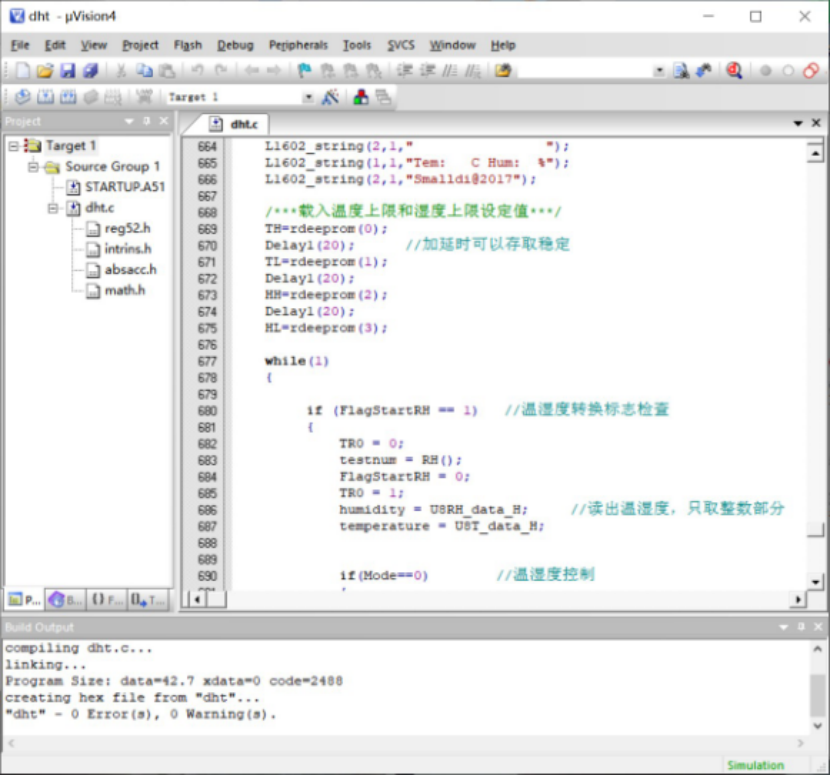Click the Redo arrow icon
Screen dimensions: 831x776
click(220, 70)
